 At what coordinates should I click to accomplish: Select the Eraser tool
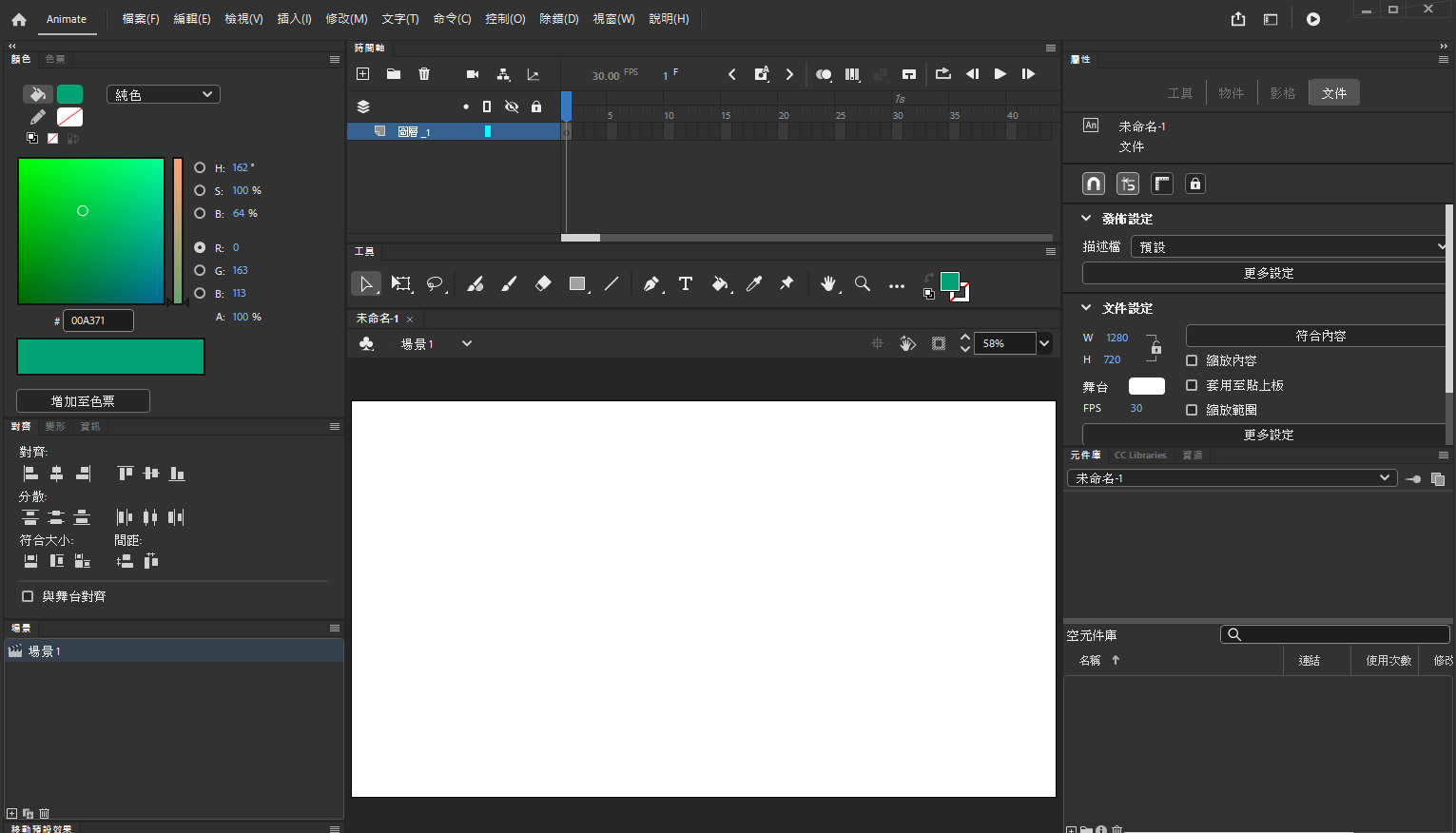pos(543,283)
